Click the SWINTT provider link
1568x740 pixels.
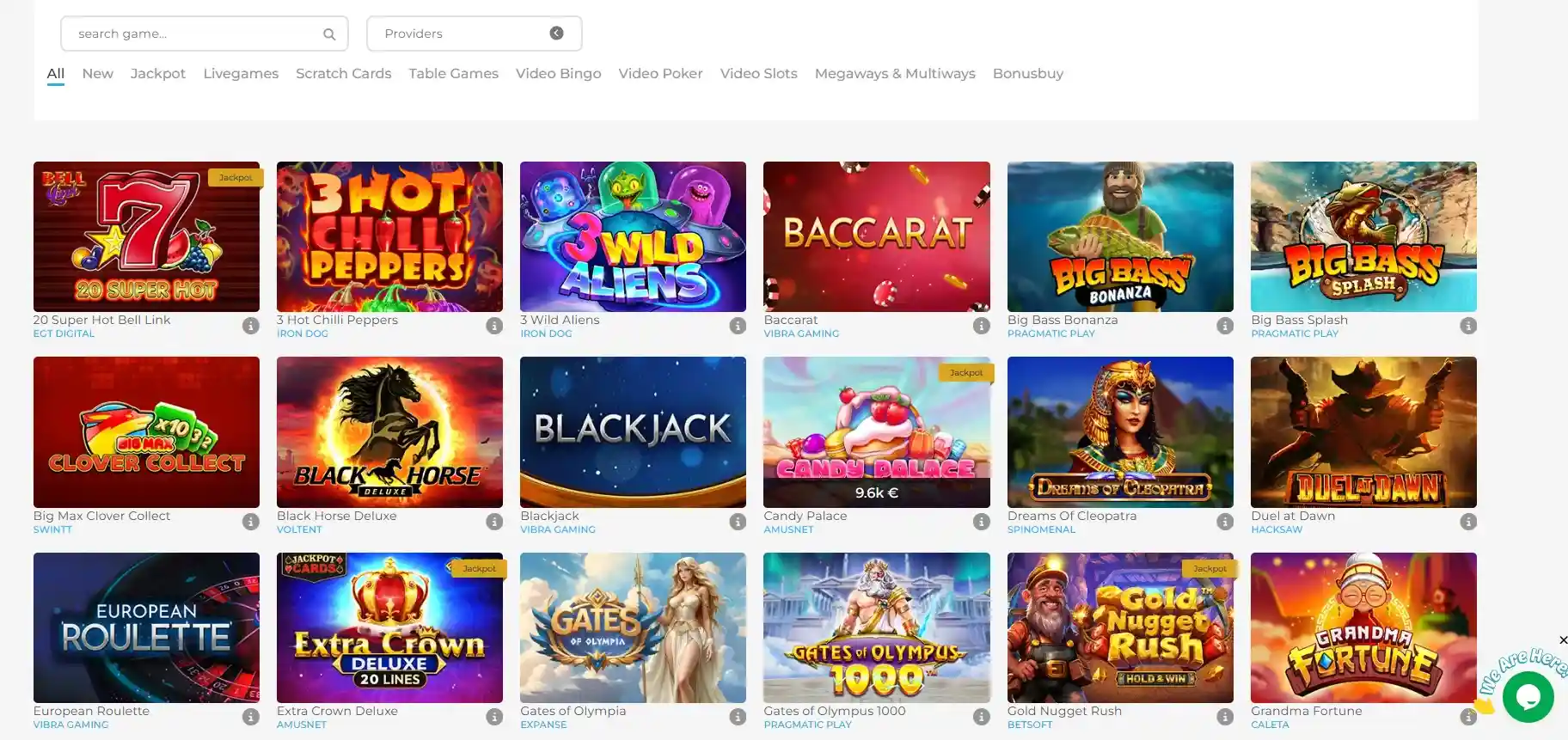coord(52,529)
